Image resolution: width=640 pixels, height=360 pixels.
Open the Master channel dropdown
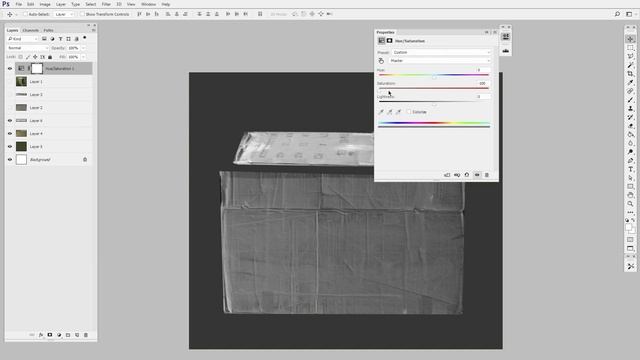pyautogui.click(x=440, y=61)
